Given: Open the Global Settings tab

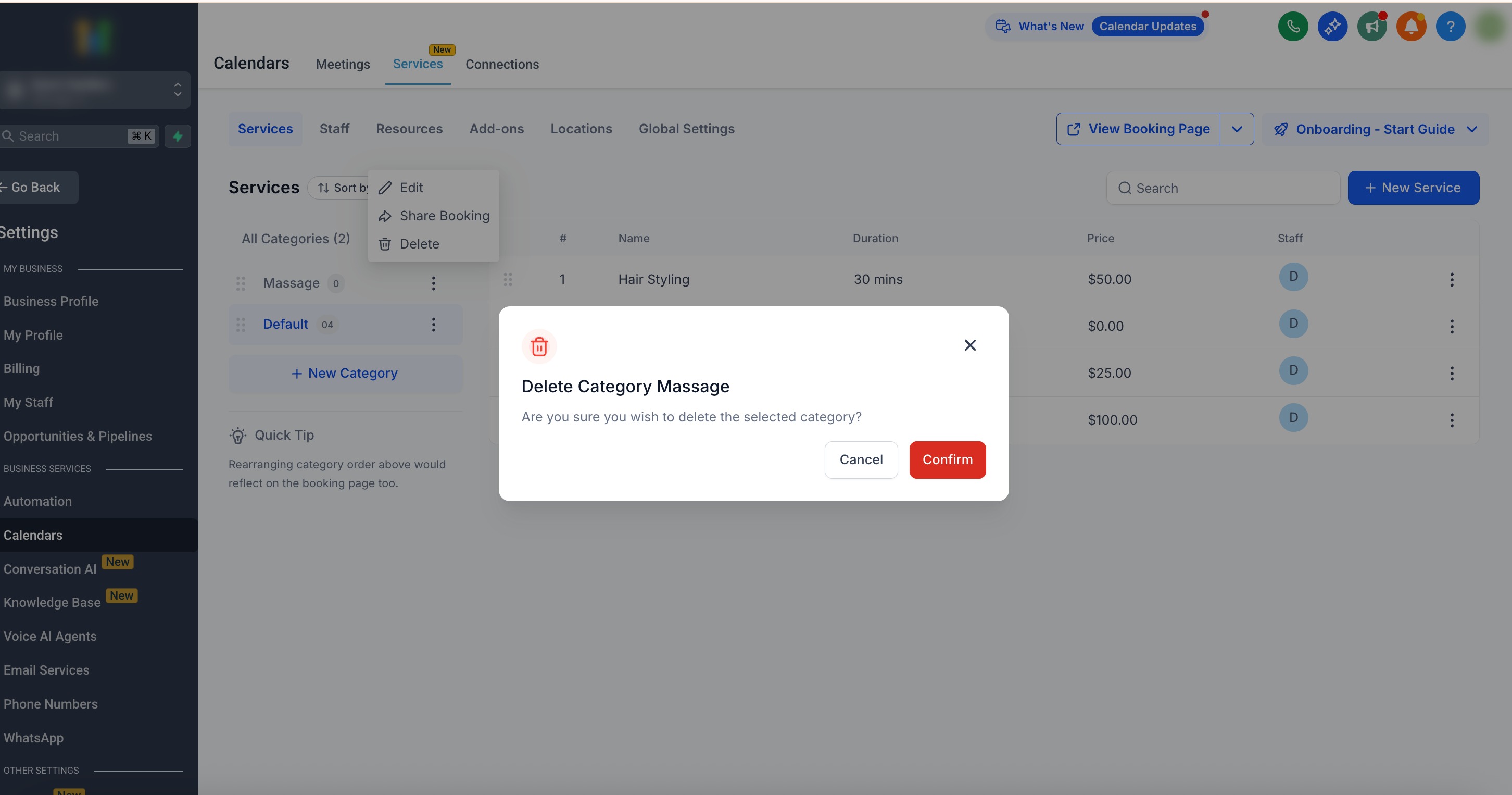Looking at the screenshot, I should (x=686, y=129).
